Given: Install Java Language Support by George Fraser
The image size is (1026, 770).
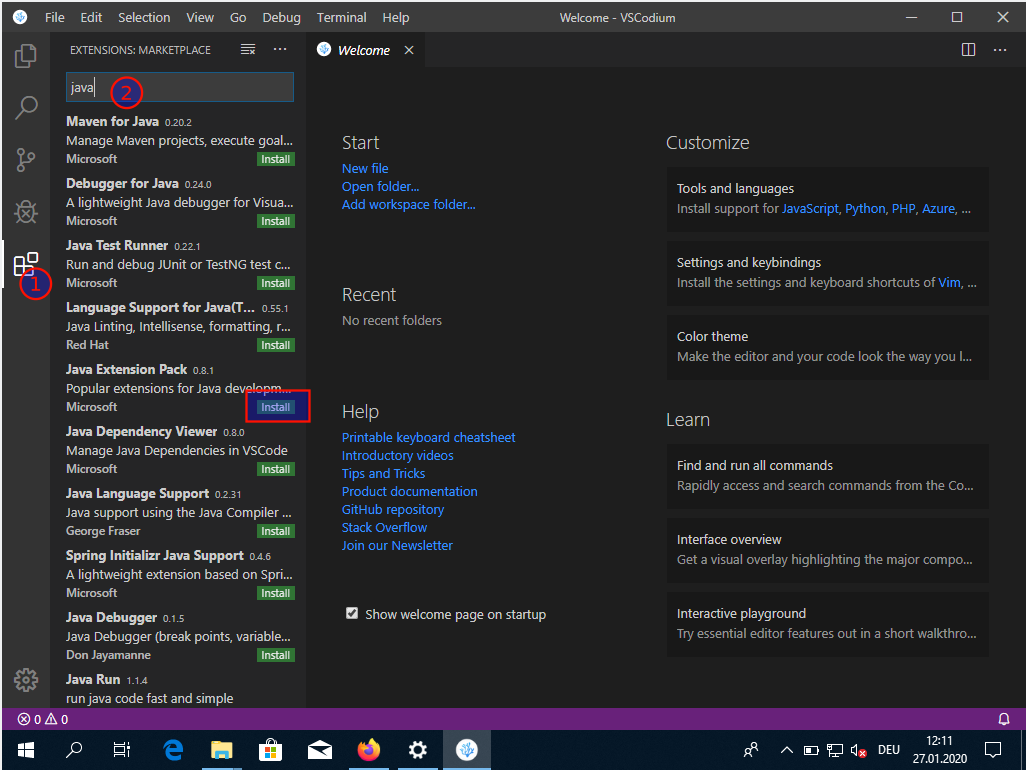Looking at the screenshot, I should coord(275,531).
